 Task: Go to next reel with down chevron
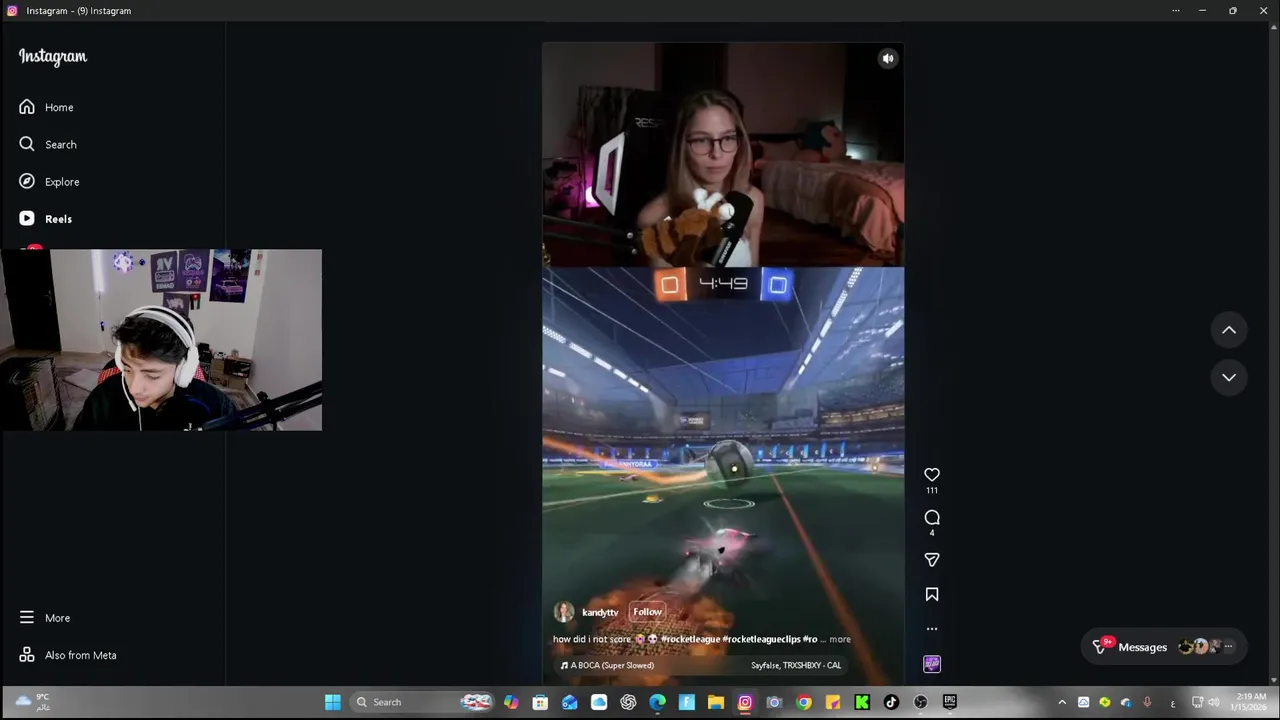point(1229,377)
